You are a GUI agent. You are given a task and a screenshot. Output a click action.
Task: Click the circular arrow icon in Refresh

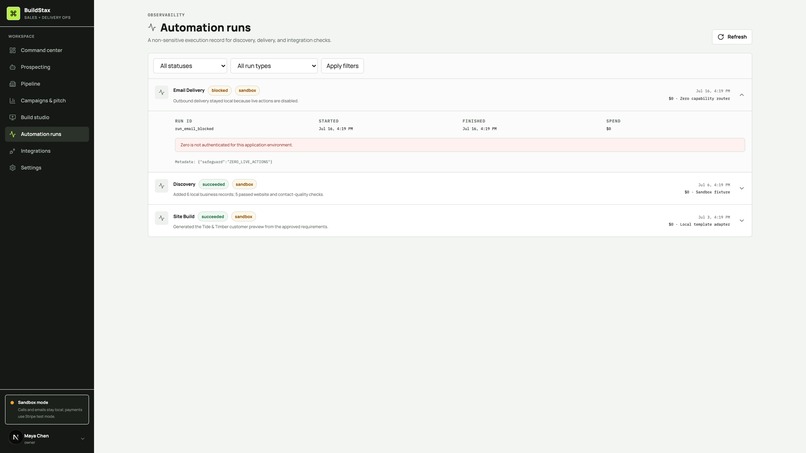pyautogui.click(x=721, y=37)
